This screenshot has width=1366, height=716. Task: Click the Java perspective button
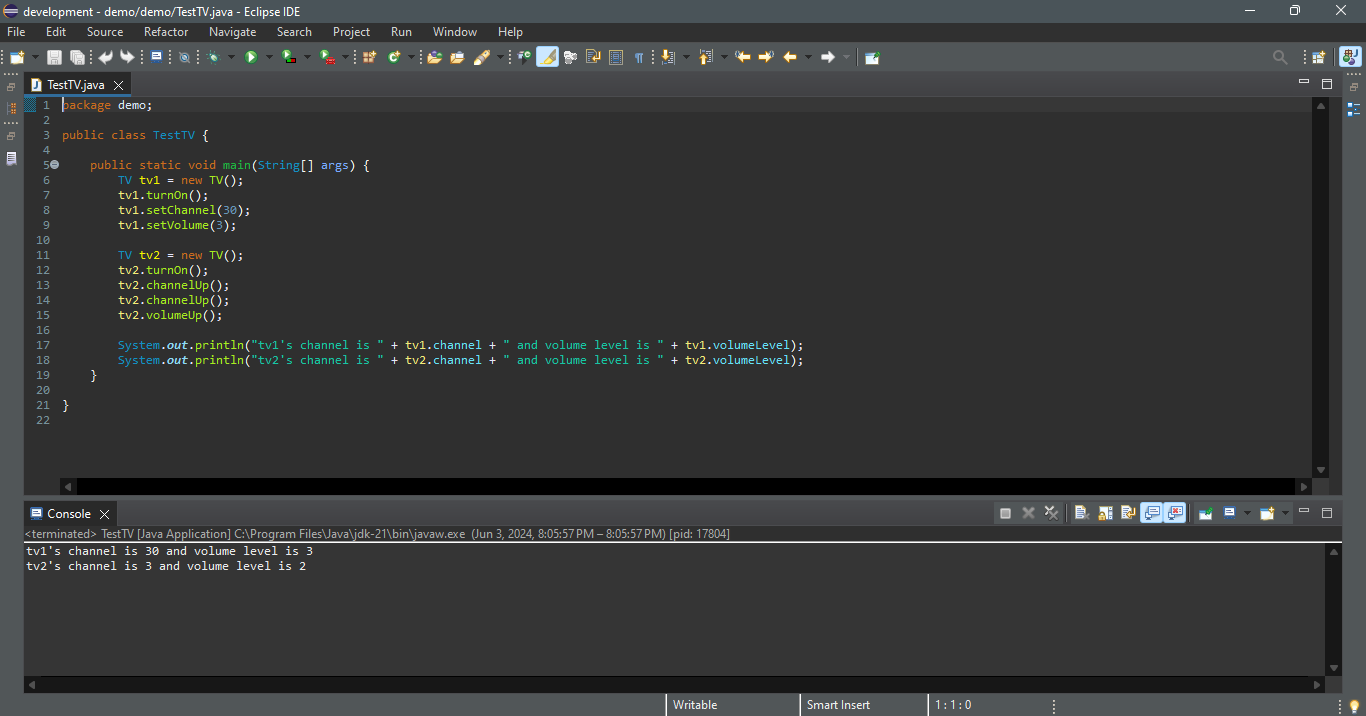1349,57
